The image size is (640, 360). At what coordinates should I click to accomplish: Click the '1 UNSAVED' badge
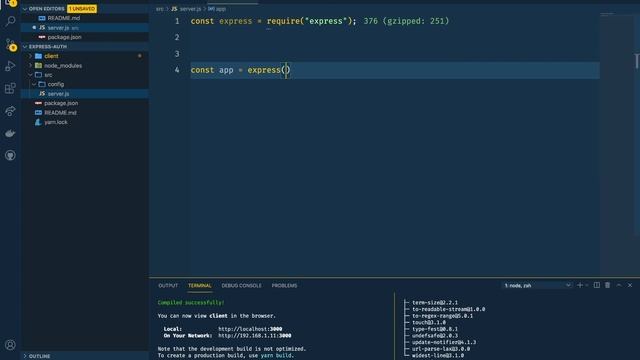click(82, 9)
